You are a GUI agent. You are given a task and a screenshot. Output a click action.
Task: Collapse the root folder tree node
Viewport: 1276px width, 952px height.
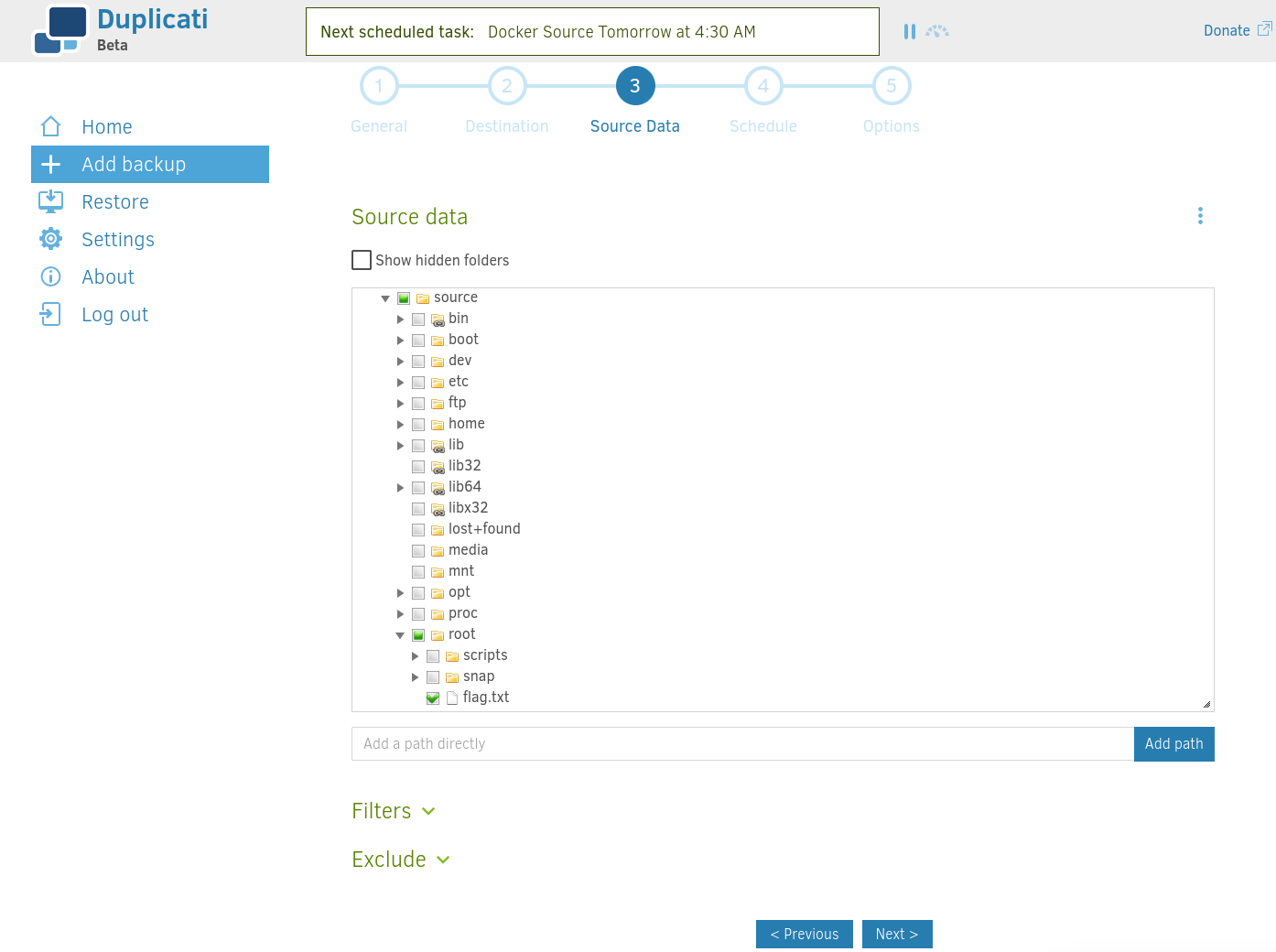click(x=400, y=634)
